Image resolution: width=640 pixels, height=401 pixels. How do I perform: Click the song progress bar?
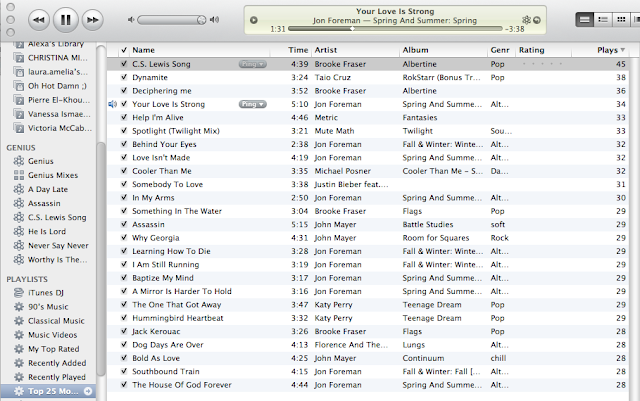click(395, 29)
